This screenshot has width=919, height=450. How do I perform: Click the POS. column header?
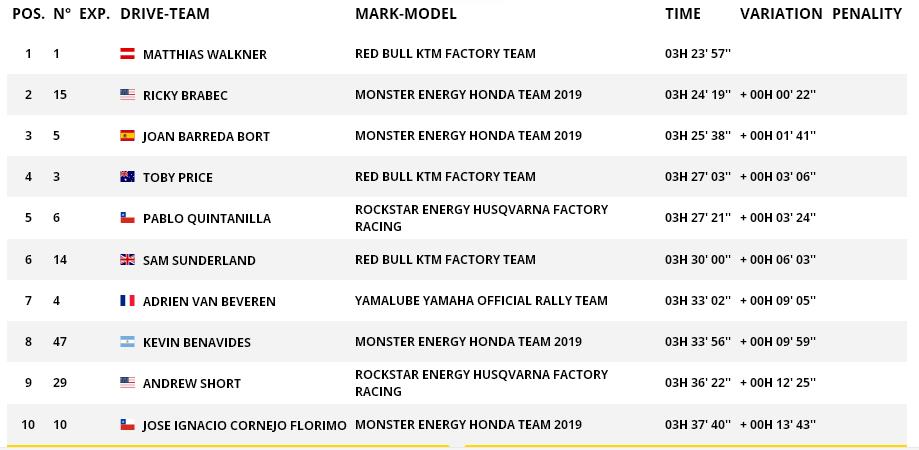point(27,14)
